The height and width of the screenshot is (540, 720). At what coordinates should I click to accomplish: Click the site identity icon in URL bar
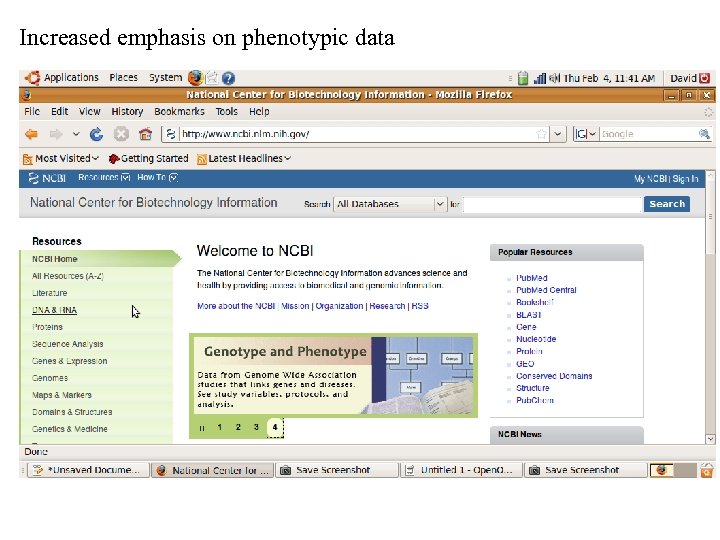170,134
